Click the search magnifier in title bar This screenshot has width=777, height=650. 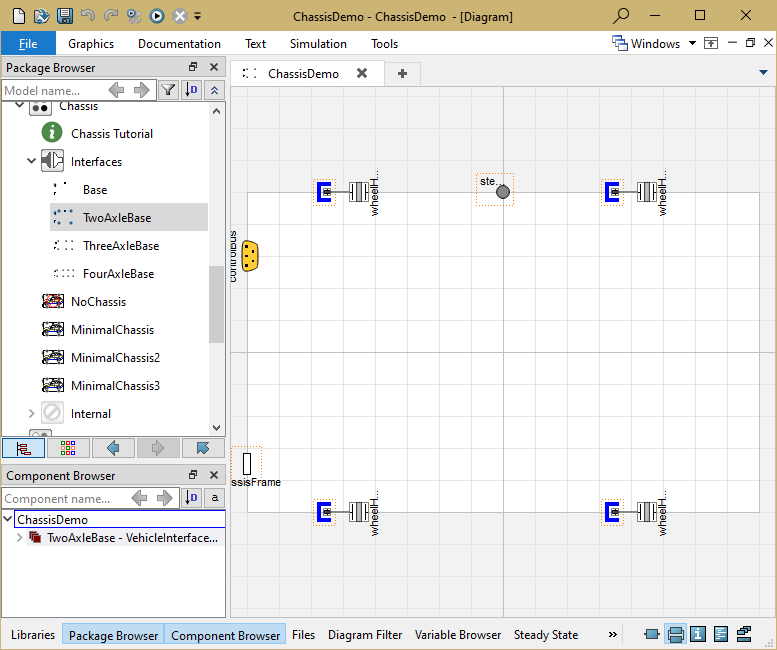point(621,15)
